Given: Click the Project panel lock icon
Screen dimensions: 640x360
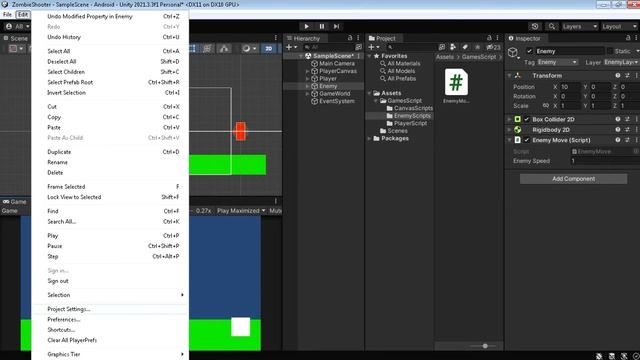Looking at the screenshot, I should pos(489,38).
